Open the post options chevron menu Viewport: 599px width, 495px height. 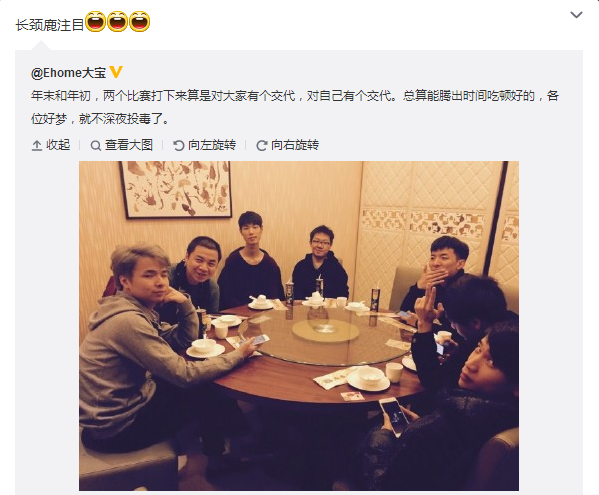[576, 15]
